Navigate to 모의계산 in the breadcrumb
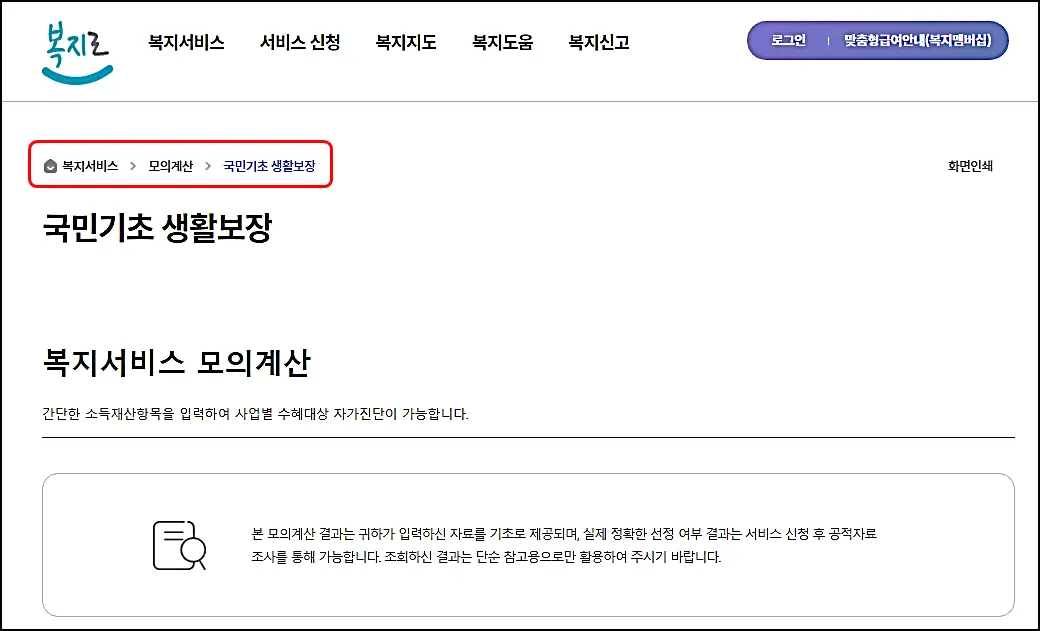 coord(169,166)
